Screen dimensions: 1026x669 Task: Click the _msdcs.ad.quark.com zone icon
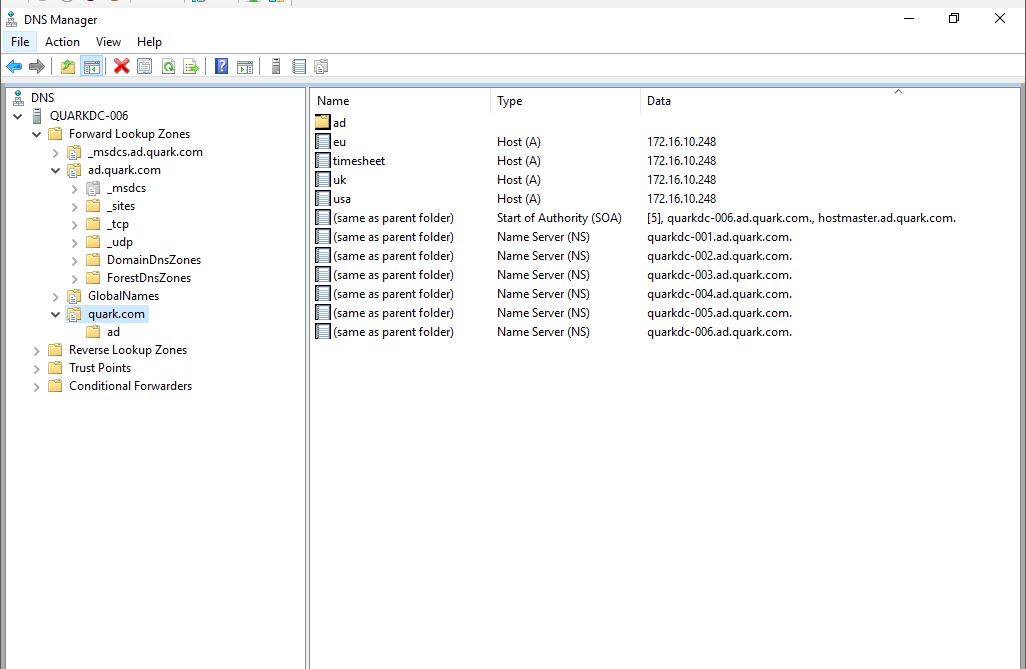(x=75, y=152)
